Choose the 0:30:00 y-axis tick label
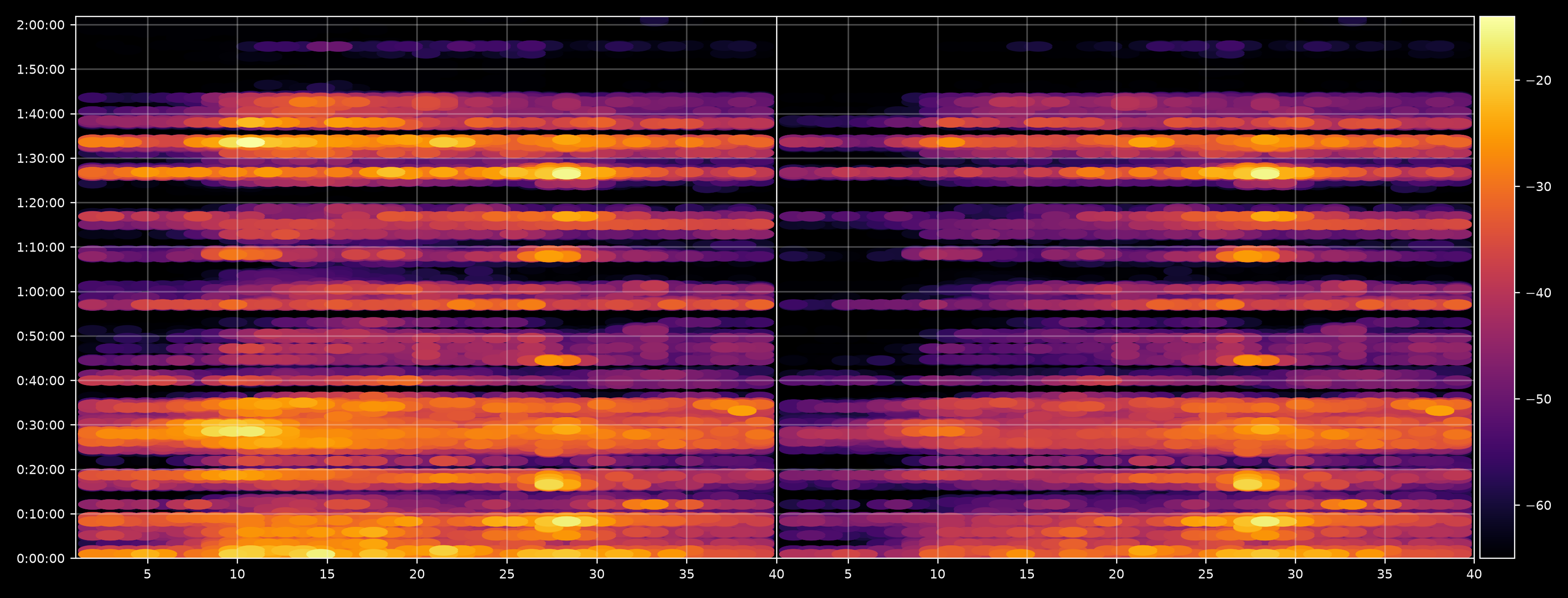This screenshot has width=1568, height=598. click(41, 425)
